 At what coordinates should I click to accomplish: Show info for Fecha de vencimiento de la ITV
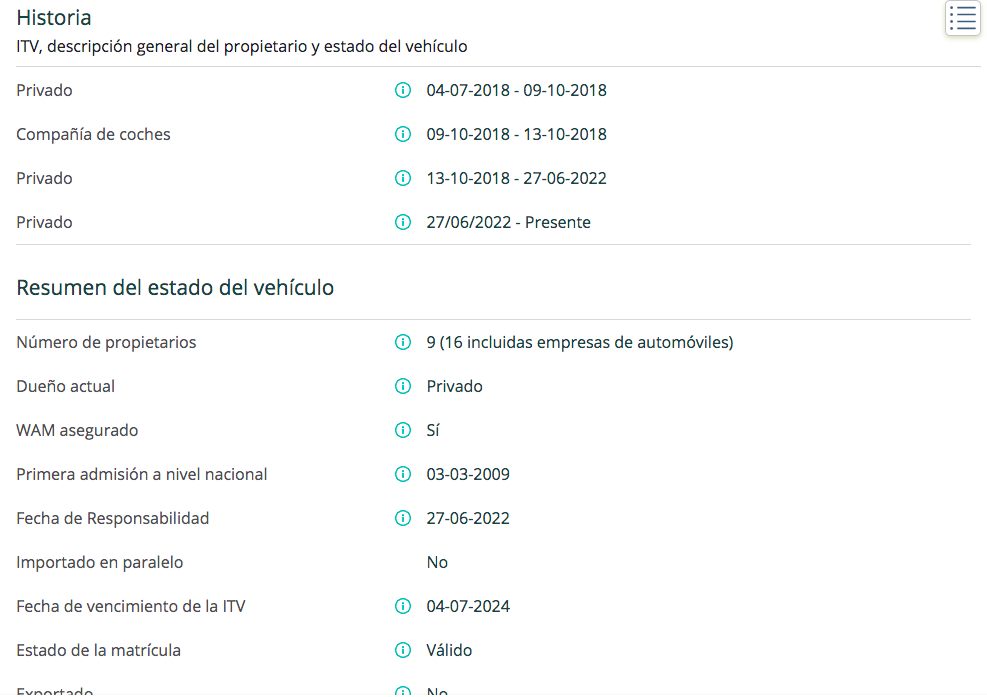403,606
